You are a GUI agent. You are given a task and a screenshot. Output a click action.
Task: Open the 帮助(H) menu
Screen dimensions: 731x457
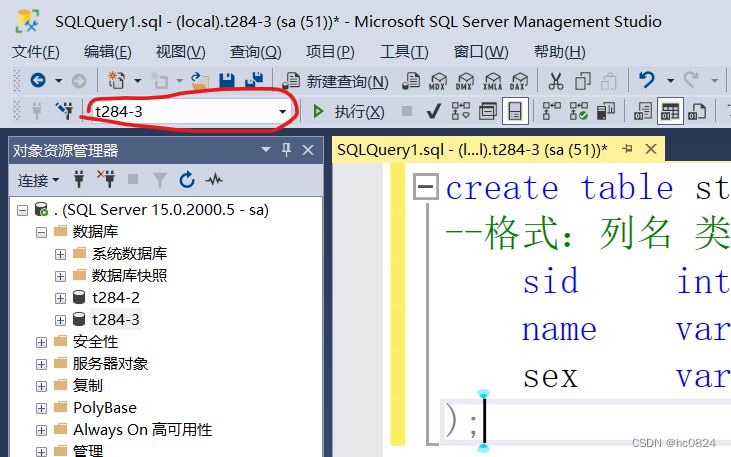click(559, 52)
